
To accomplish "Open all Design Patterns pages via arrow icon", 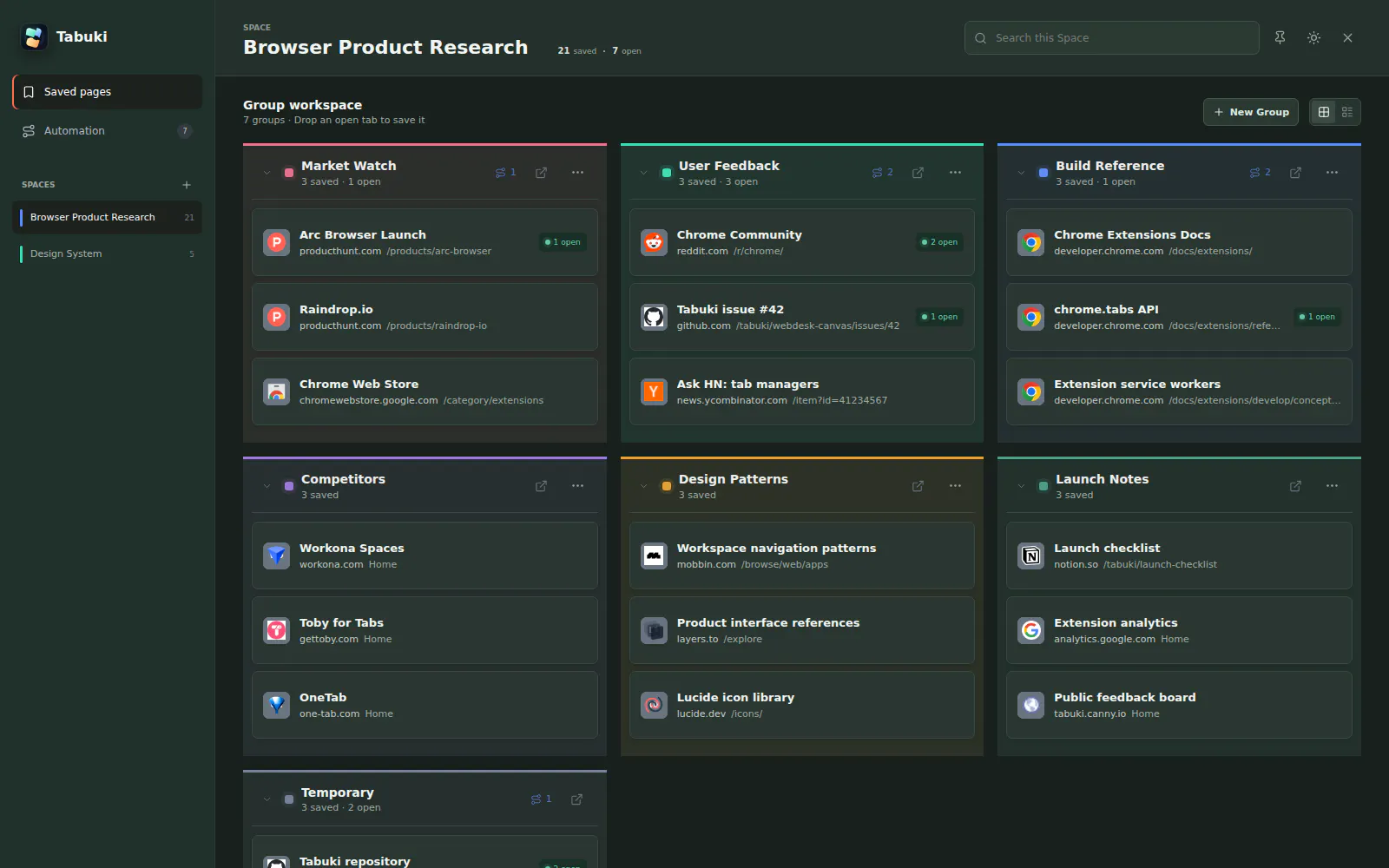I will (x=918, y=486).
